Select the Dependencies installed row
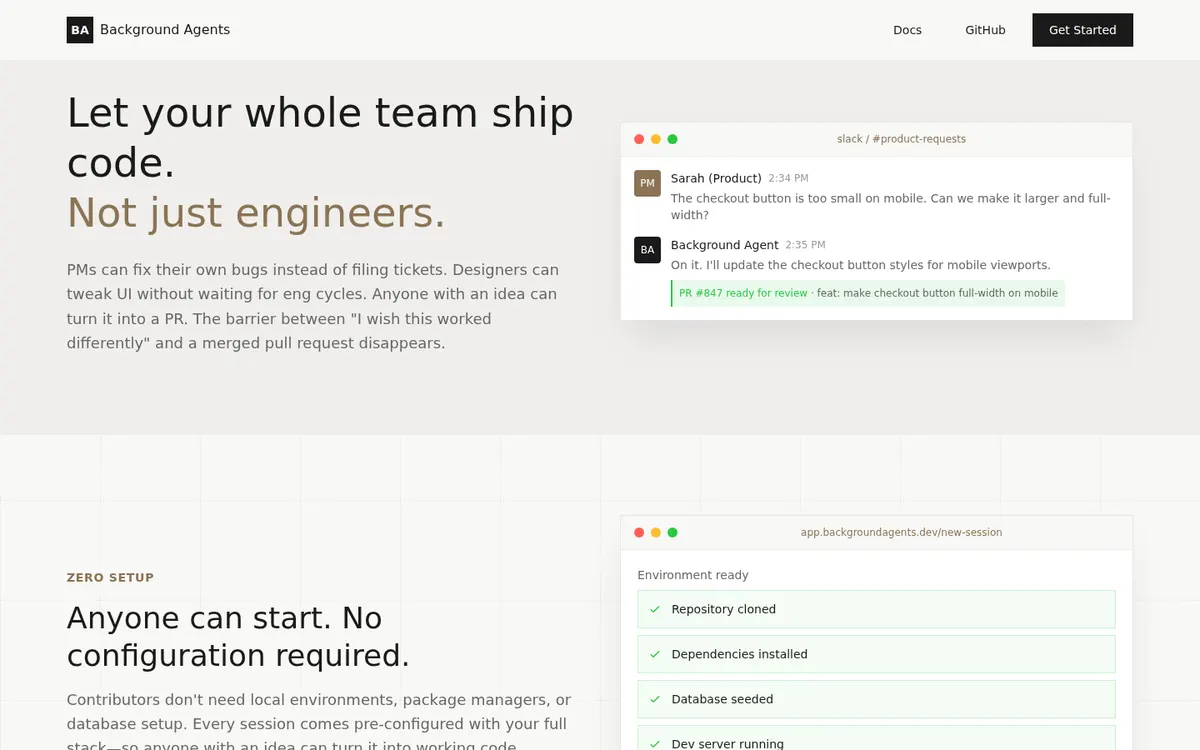Viewport: 1200px width, 750px height. coord(876,654)
